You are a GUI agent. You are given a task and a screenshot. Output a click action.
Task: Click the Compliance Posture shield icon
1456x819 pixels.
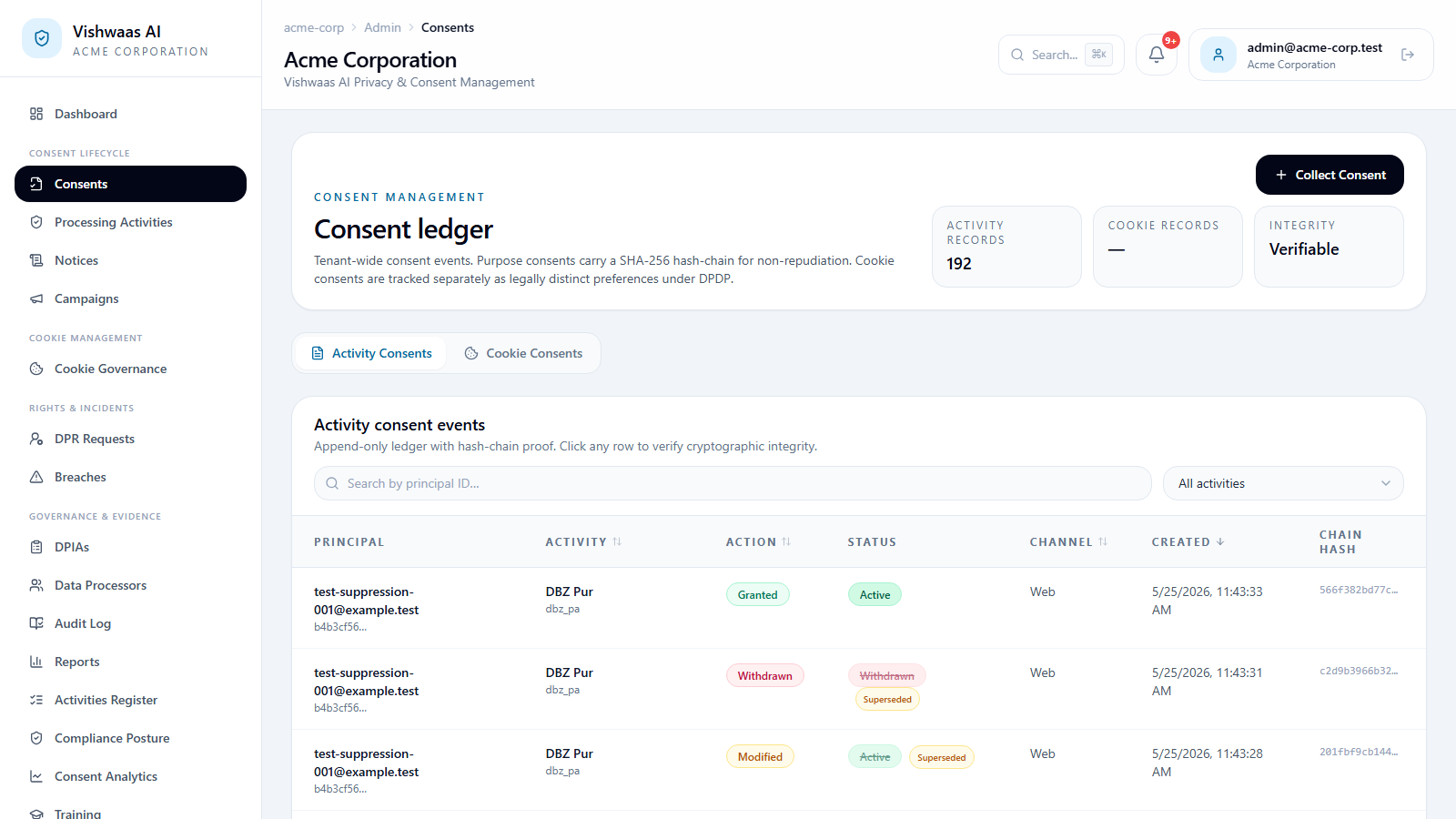tap(36, 738)
